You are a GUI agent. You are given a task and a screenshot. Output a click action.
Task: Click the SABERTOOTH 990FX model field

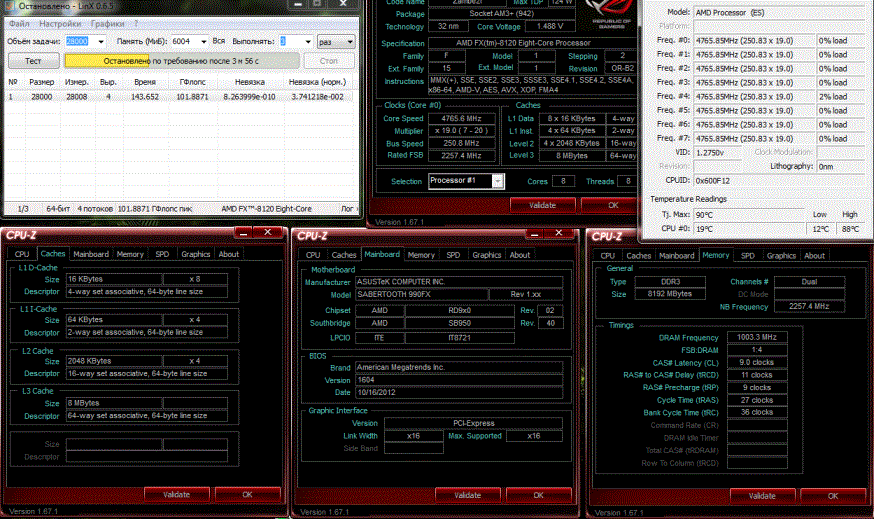click(421, 294)
